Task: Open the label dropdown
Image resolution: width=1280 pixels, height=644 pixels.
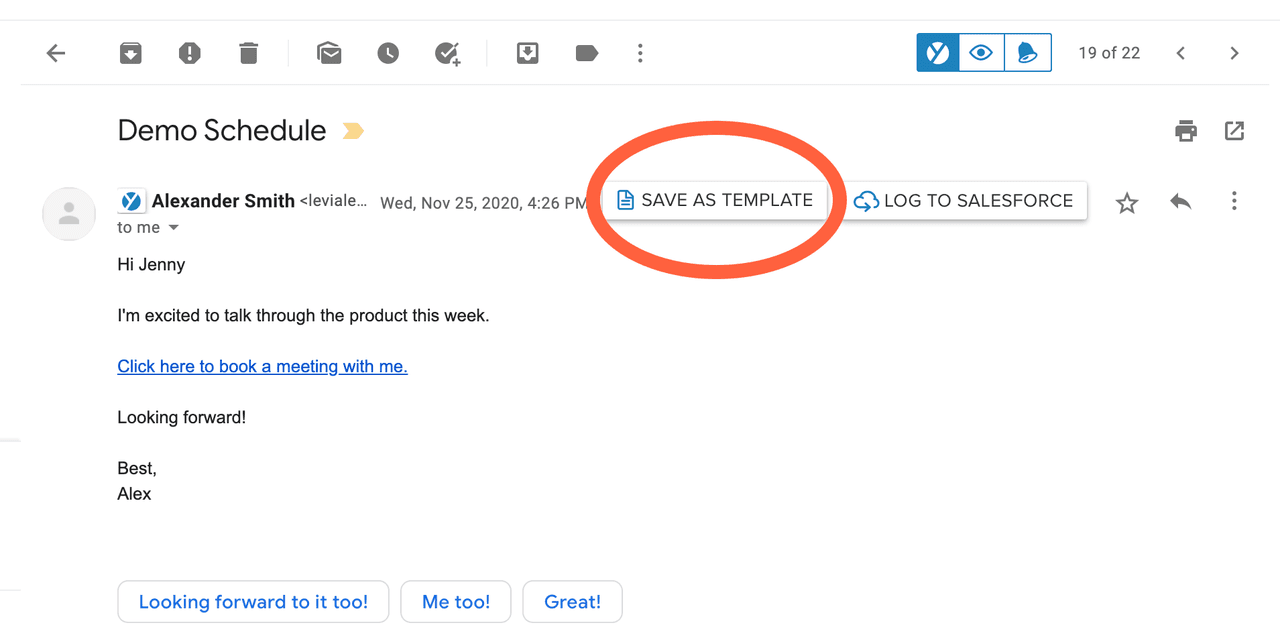Action: [x=586, y=52]
